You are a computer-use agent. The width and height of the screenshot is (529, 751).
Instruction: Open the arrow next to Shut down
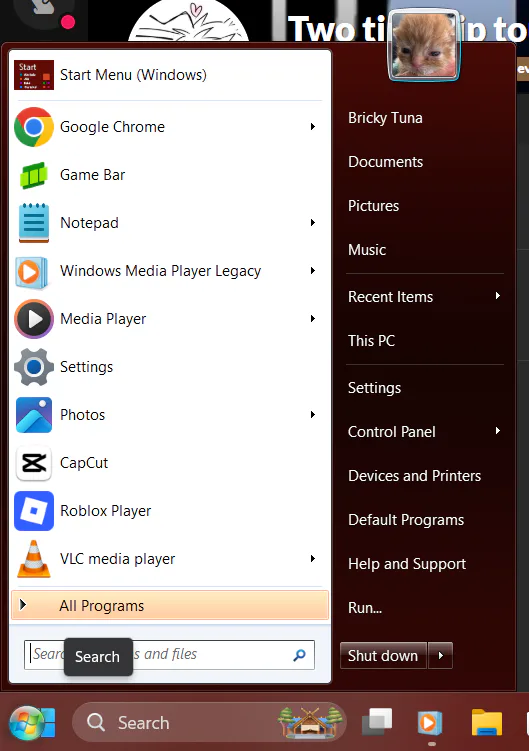(441, 655)
